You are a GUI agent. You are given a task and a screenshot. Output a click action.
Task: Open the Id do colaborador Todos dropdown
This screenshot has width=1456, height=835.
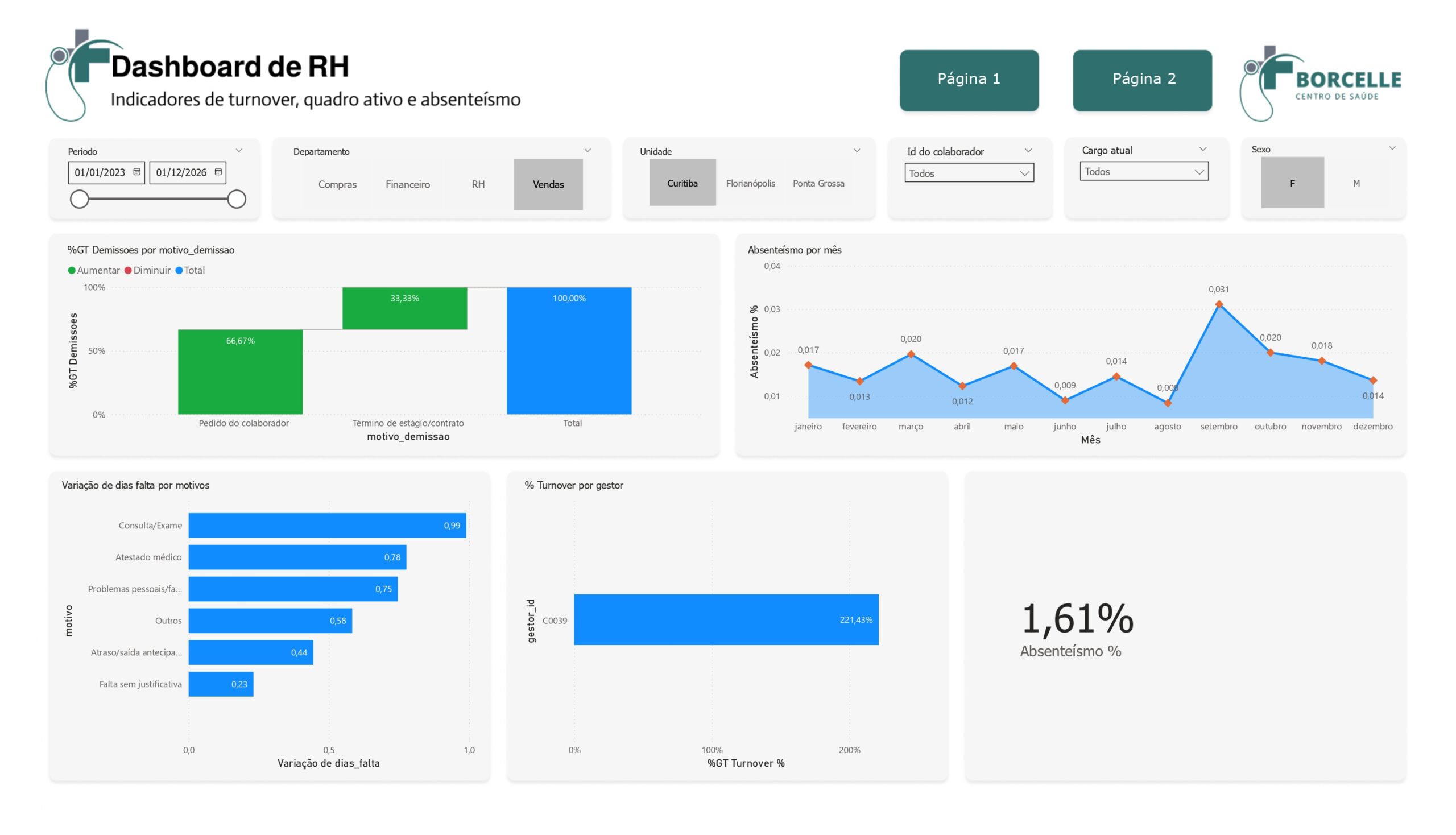pyautogui.click(x=969, y=173)
